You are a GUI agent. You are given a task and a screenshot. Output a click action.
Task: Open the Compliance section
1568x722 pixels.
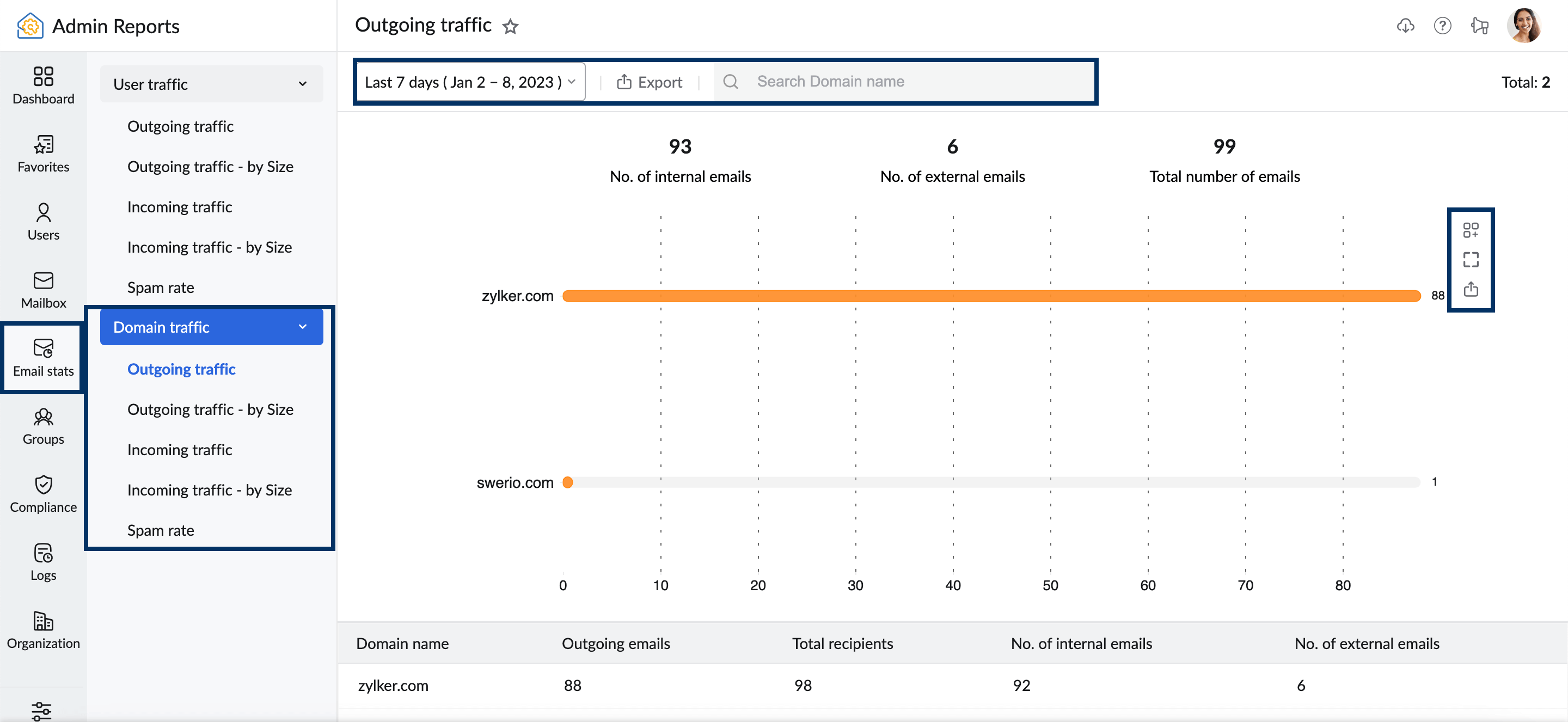pos(43,494)
